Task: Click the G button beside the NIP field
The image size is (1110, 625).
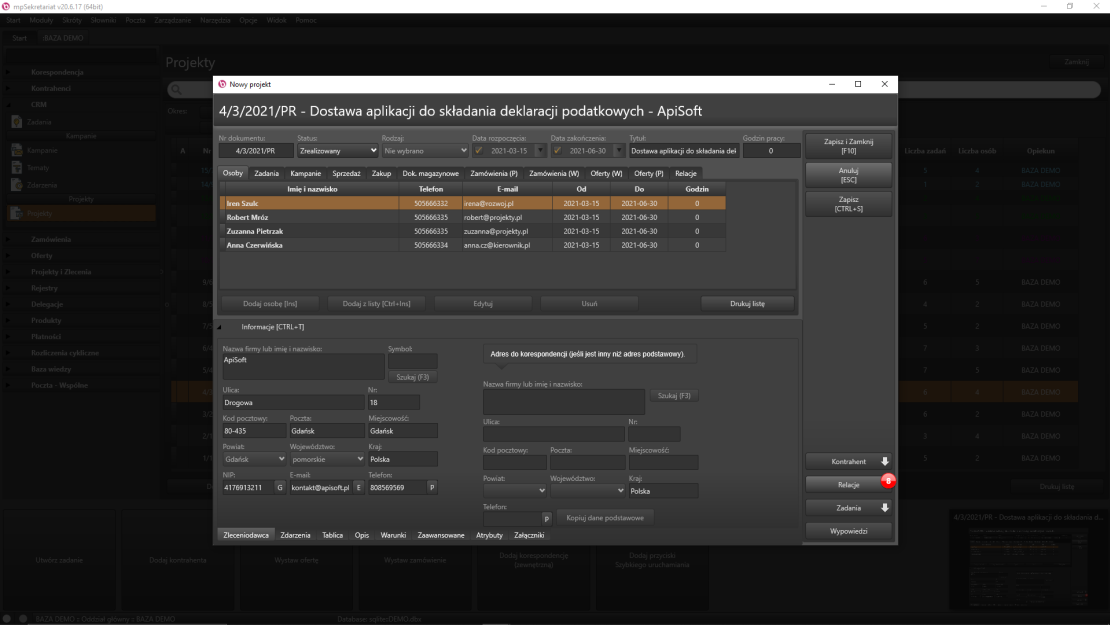Action: click(x=280, y=488)
